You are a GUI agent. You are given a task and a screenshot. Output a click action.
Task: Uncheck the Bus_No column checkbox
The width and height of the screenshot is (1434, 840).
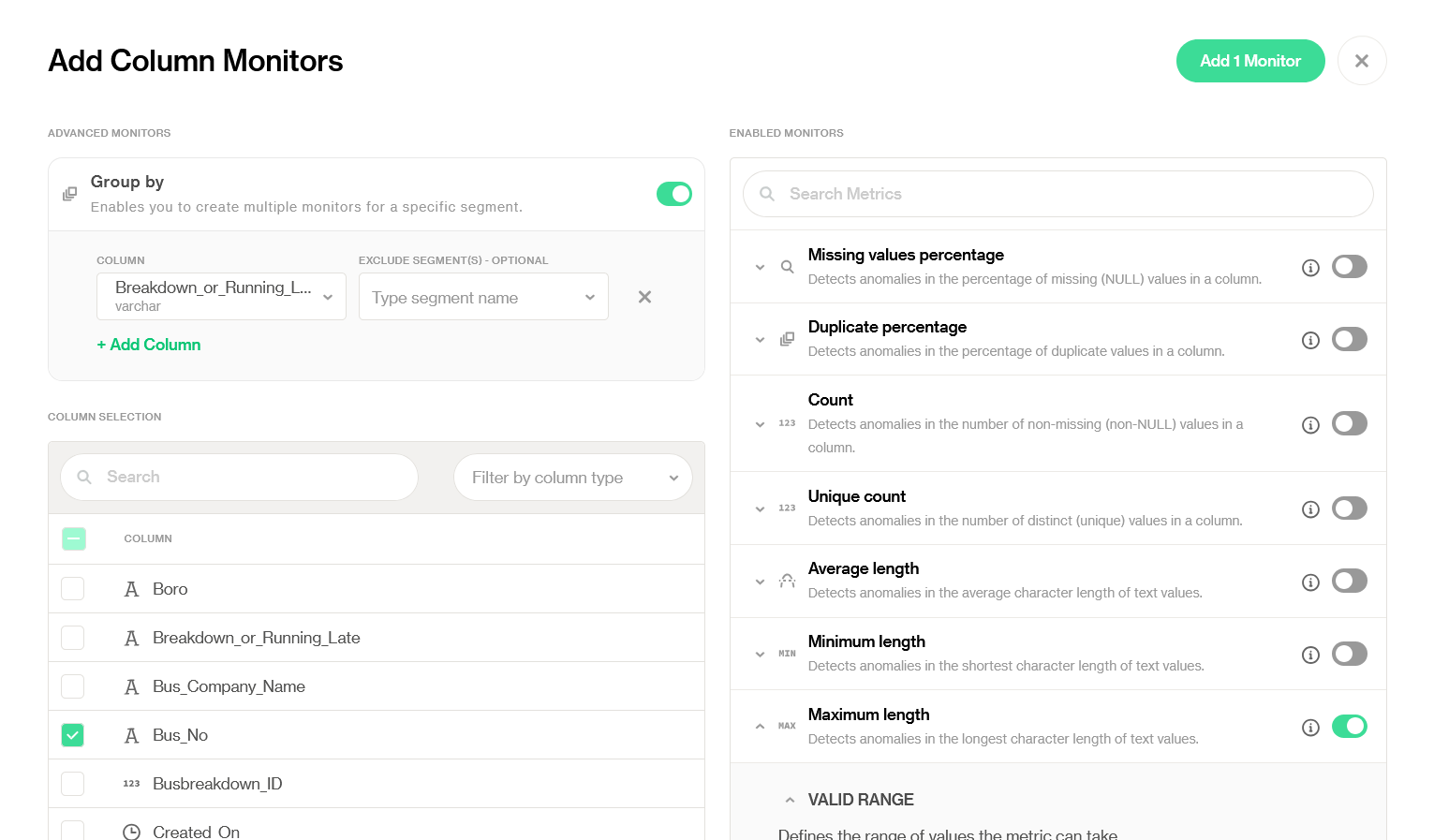73,735
